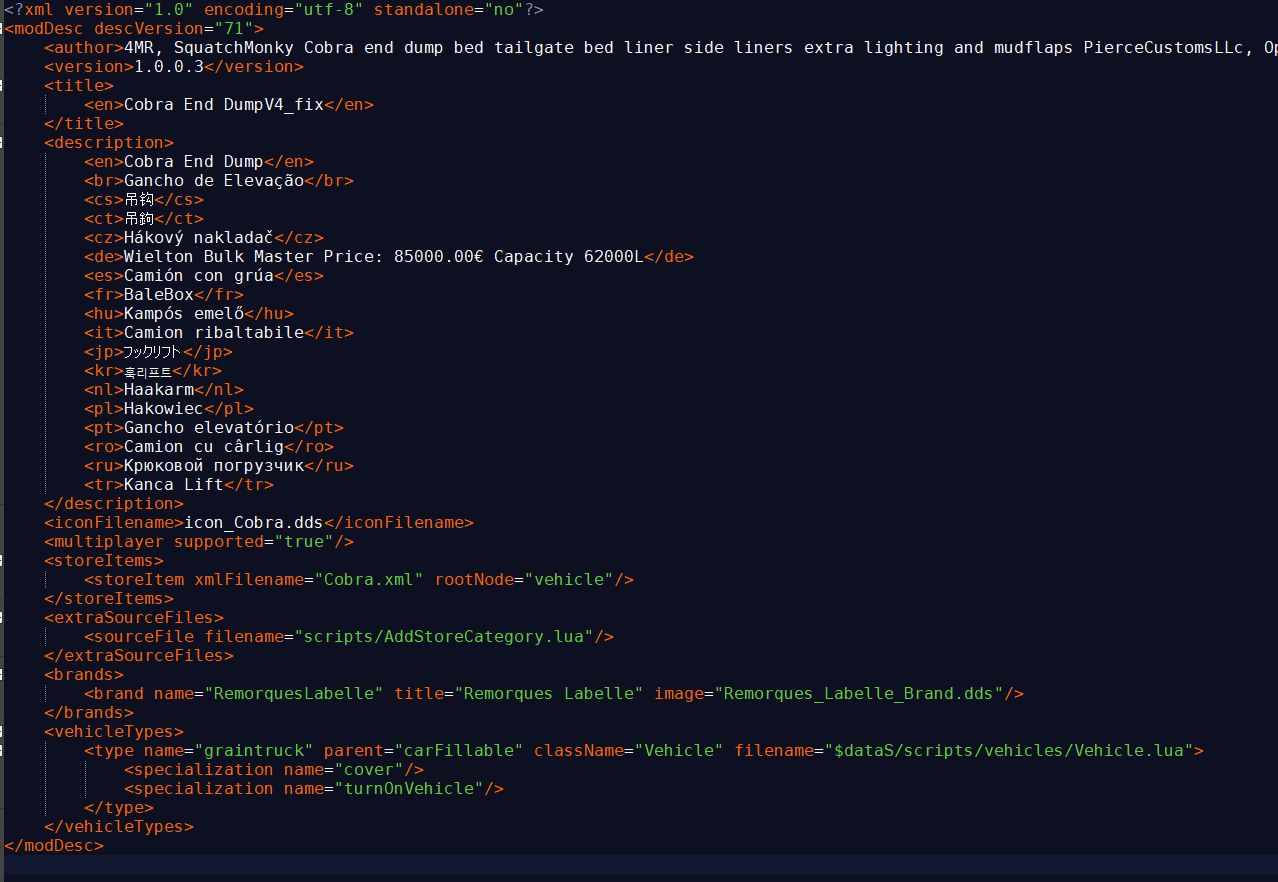1278x882 pixels.
Task: Click the closing type tag
Action: pyautogui.click(x=119, y=807)
